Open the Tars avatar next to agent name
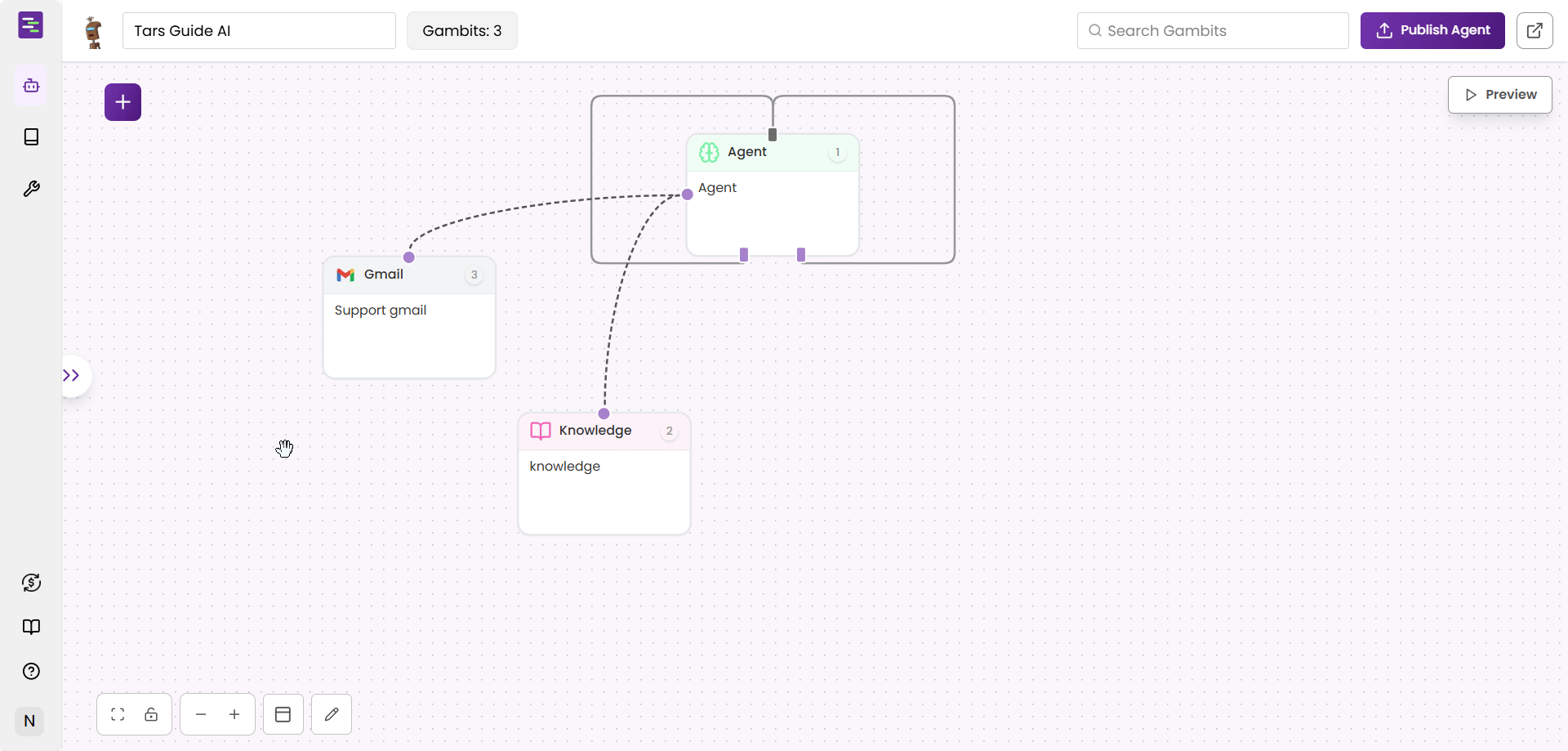Viewport: 1568px width, 751px height. tap(92, 33)
